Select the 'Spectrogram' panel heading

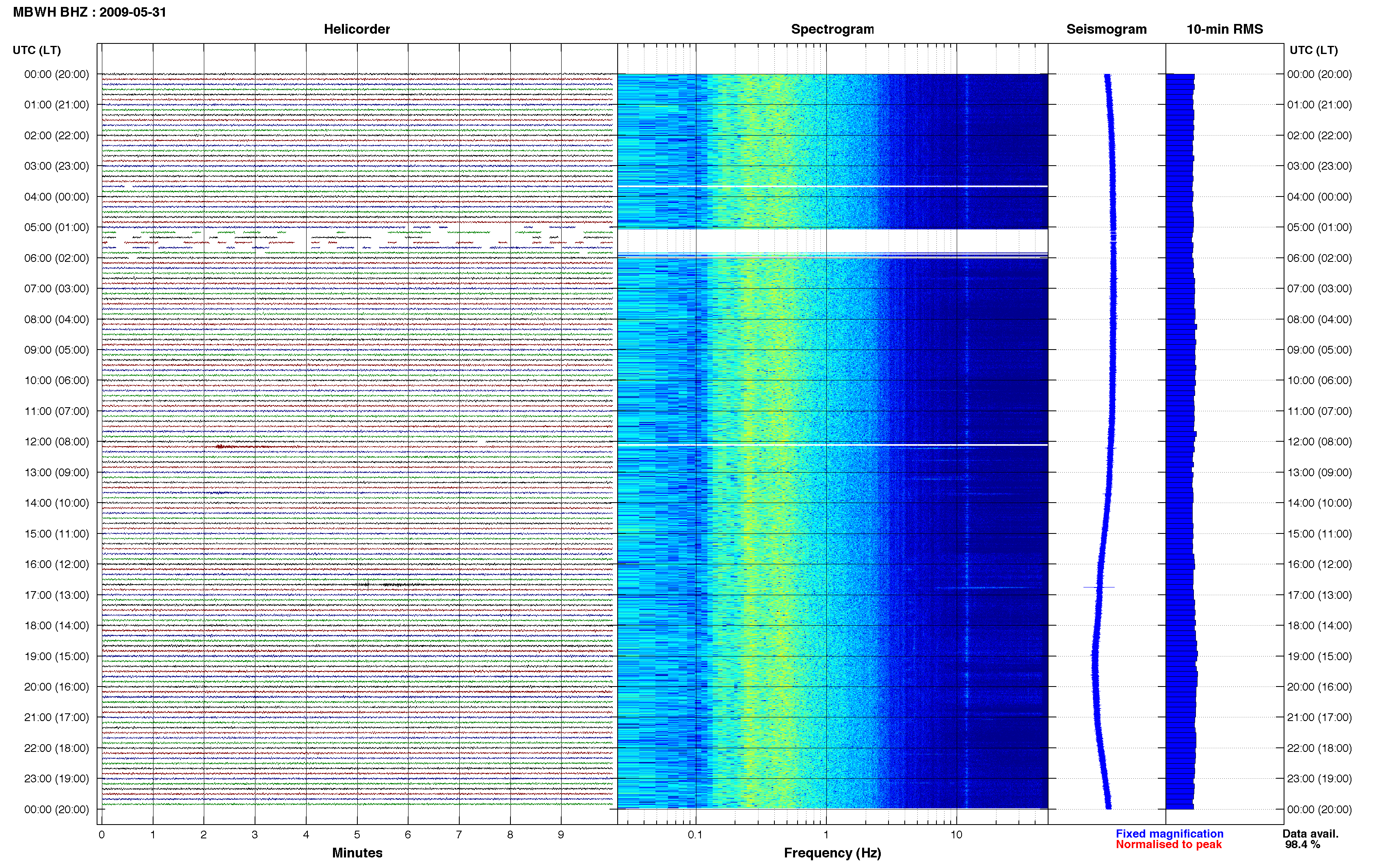832,29
